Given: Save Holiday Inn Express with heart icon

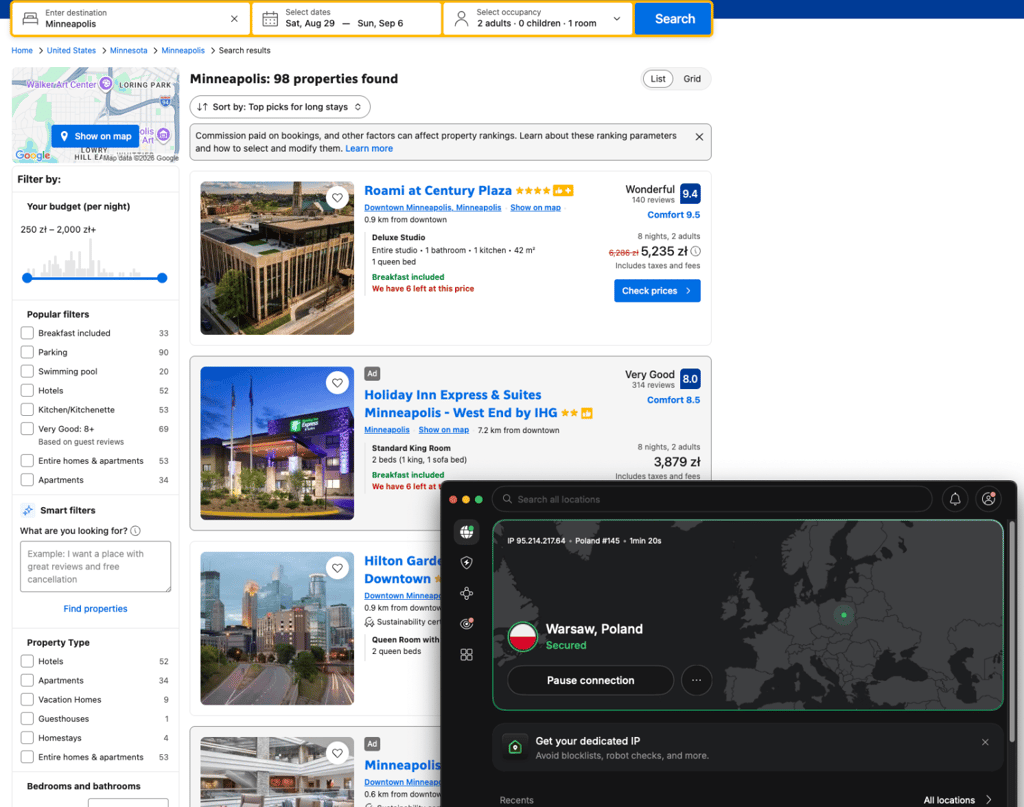Looking at the screenshot, I should (337, 383).
